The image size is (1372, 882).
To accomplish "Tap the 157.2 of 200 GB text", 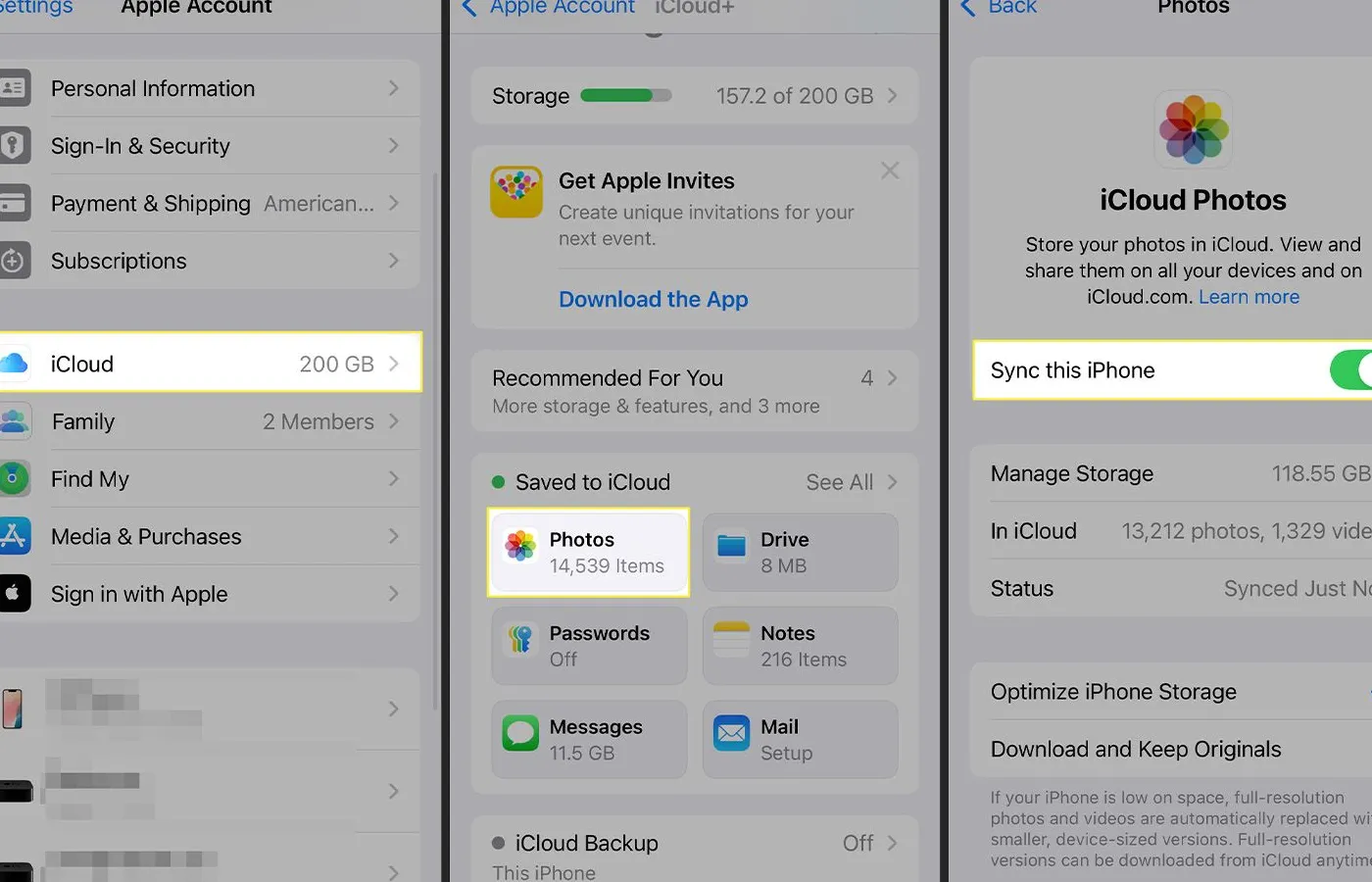I will point(794,96).
